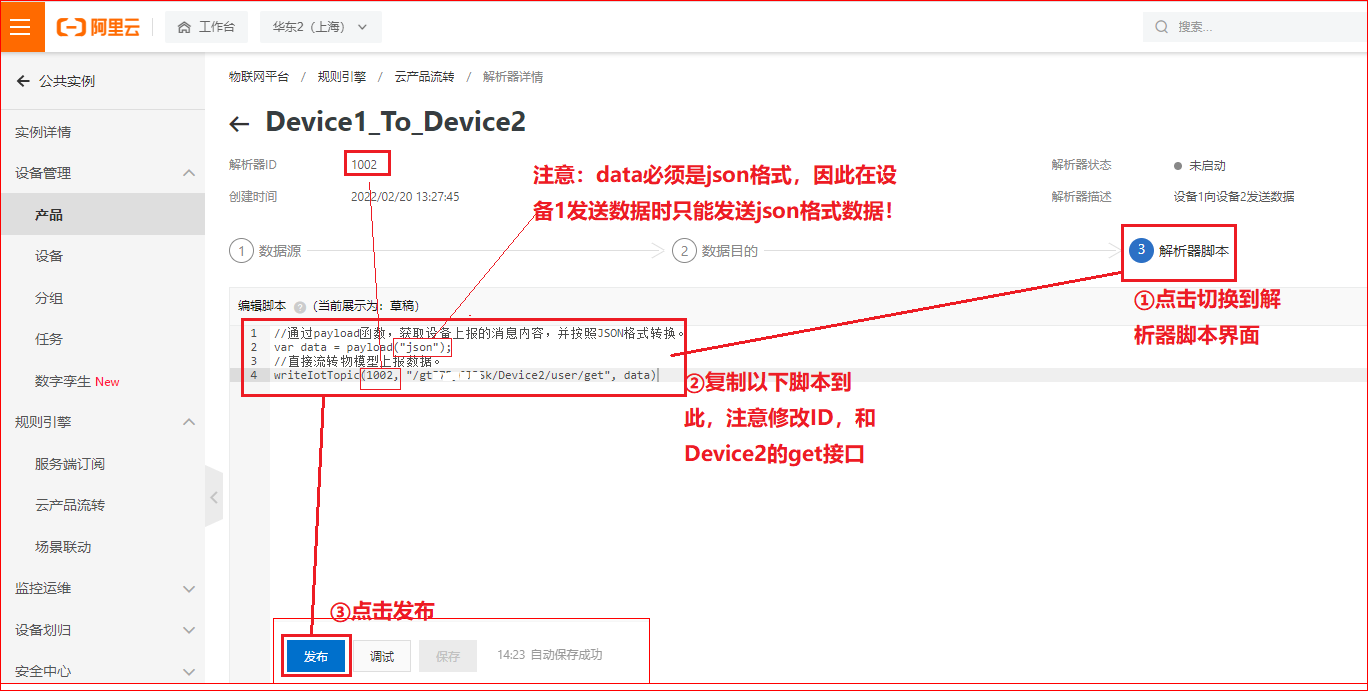Click the 发布 button
The width and height of the screenshot is (1368, 691).
[x=316, y=656]
